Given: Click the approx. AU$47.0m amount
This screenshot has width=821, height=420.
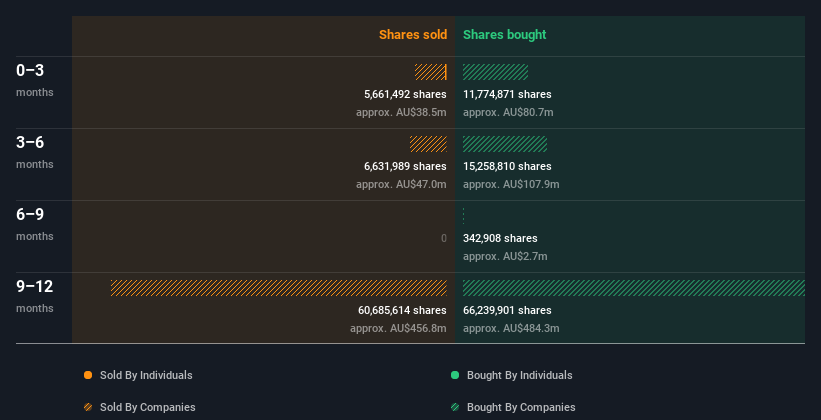Looking at the screenshot, I should (401, 184).
